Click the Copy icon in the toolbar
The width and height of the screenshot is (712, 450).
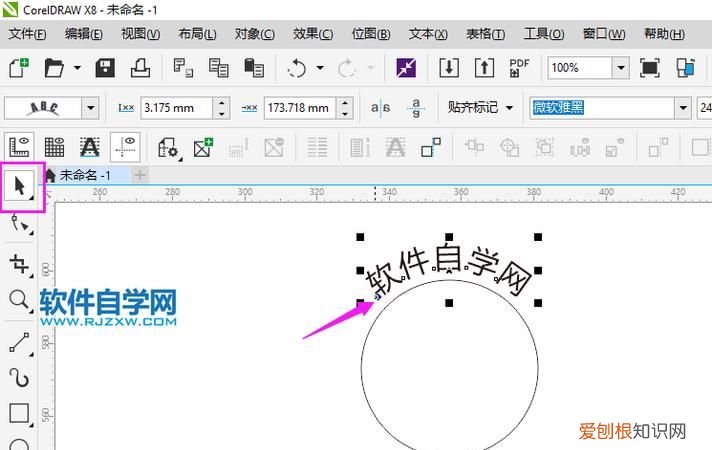218,68
